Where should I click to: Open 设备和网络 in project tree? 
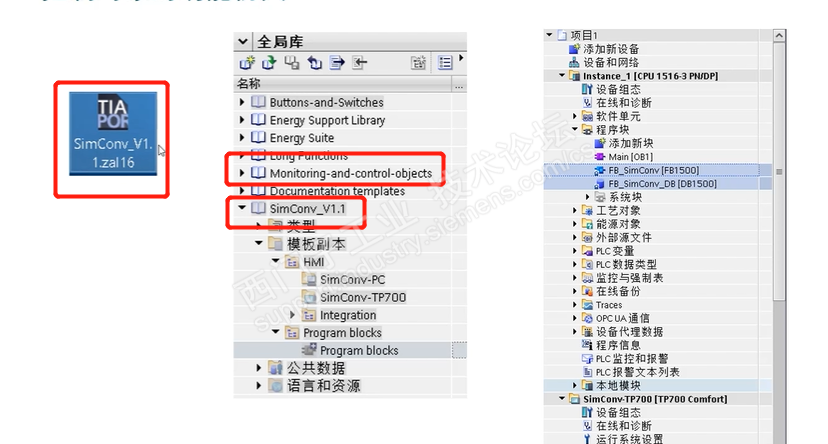coord(611,62)
